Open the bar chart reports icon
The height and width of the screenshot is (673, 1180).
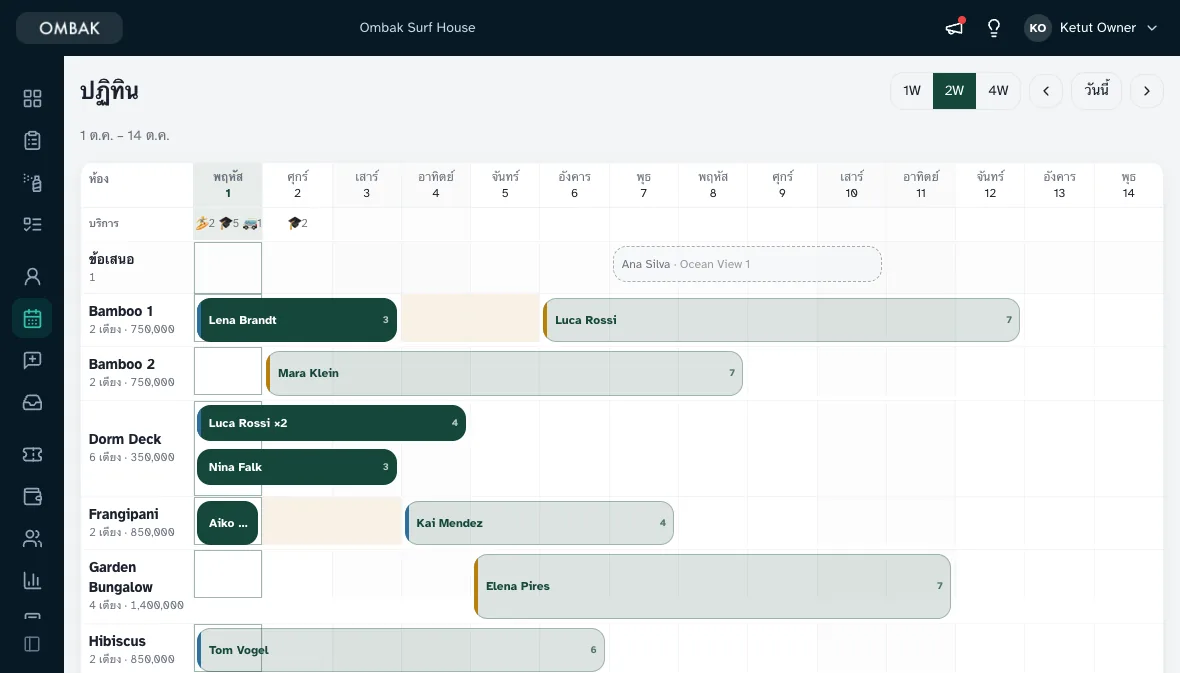(x=32, y=580)
